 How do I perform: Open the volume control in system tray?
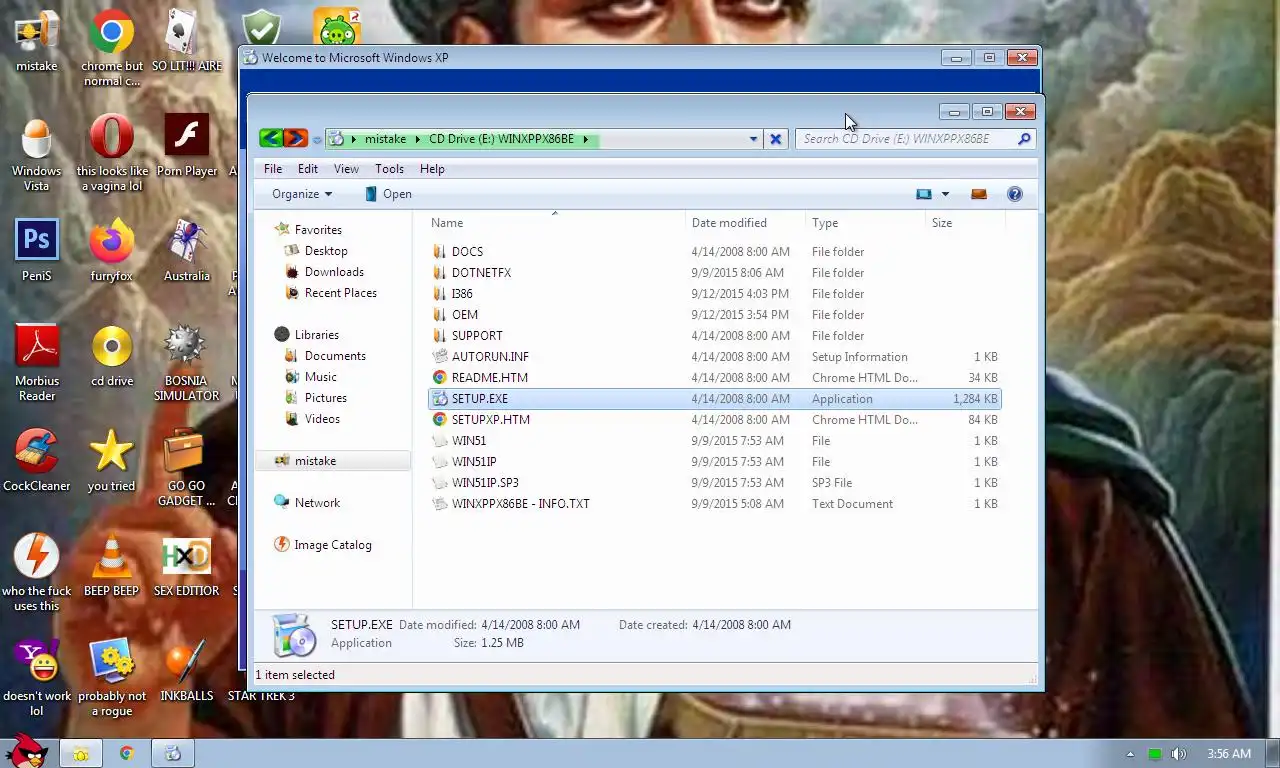pyautogui.click(x=1179, y=754)
